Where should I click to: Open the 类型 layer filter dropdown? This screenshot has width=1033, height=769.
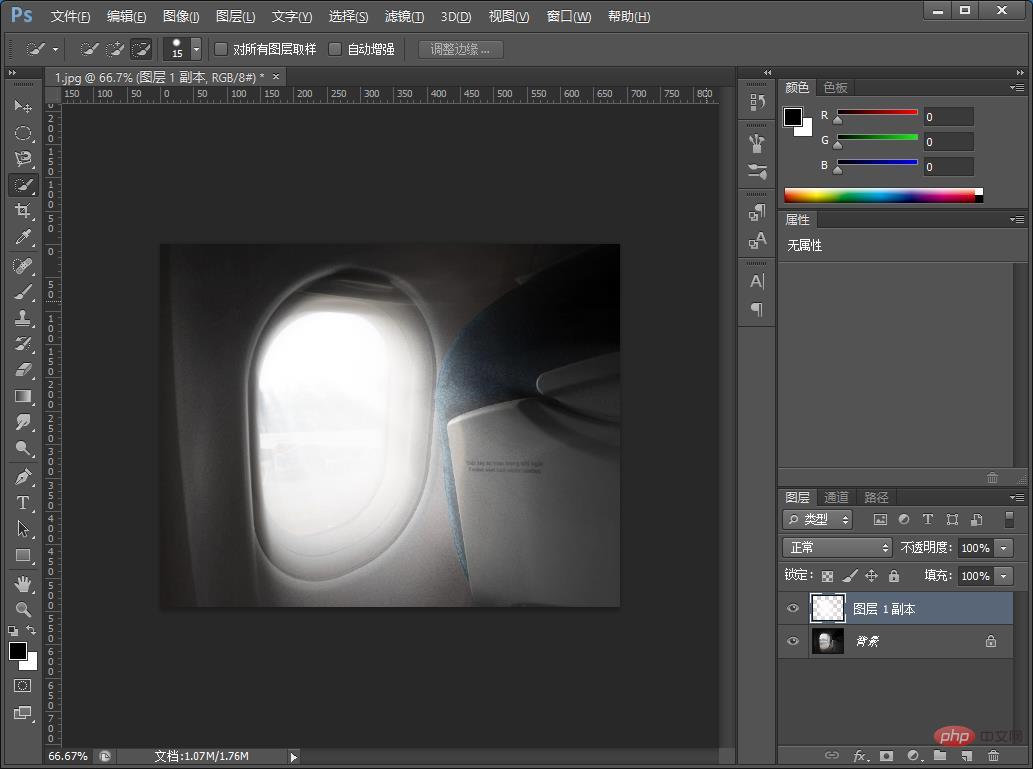pos(818,519)
